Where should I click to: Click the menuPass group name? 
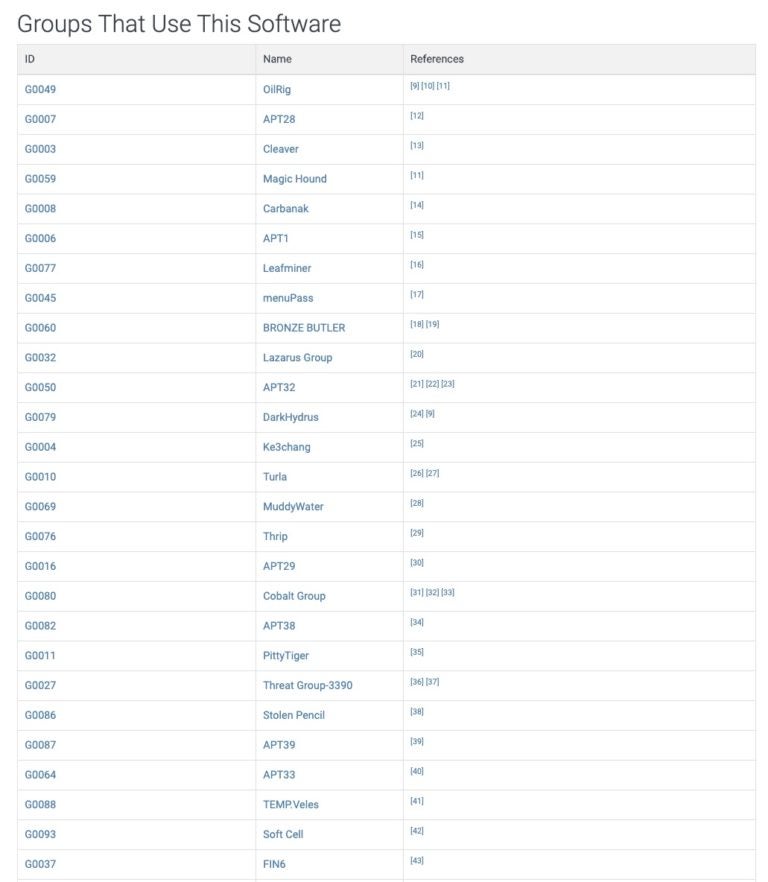click(x=288, y=298)
